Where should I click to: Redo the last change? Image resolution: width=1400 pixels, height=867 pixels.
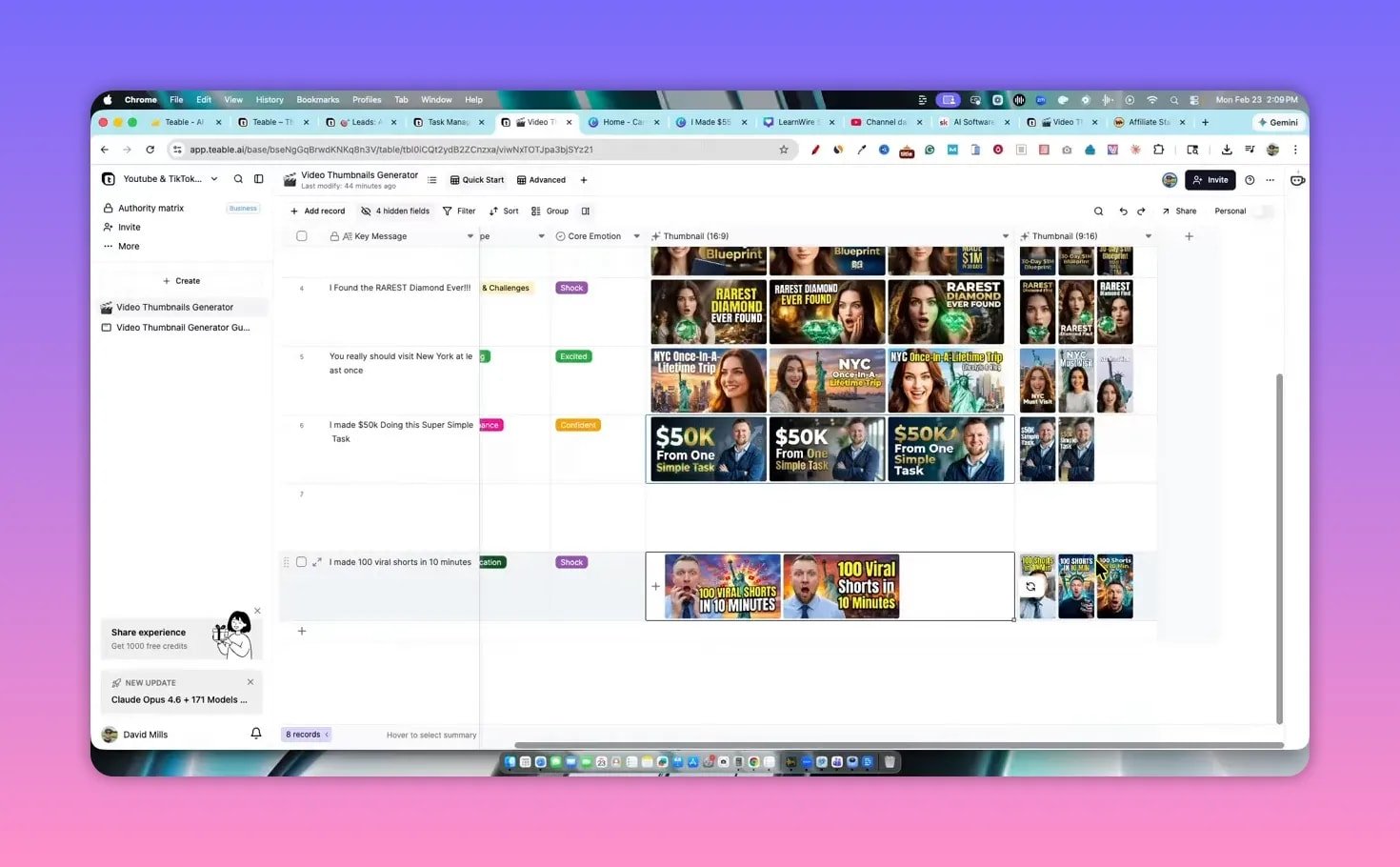(x=1142, y=211)
